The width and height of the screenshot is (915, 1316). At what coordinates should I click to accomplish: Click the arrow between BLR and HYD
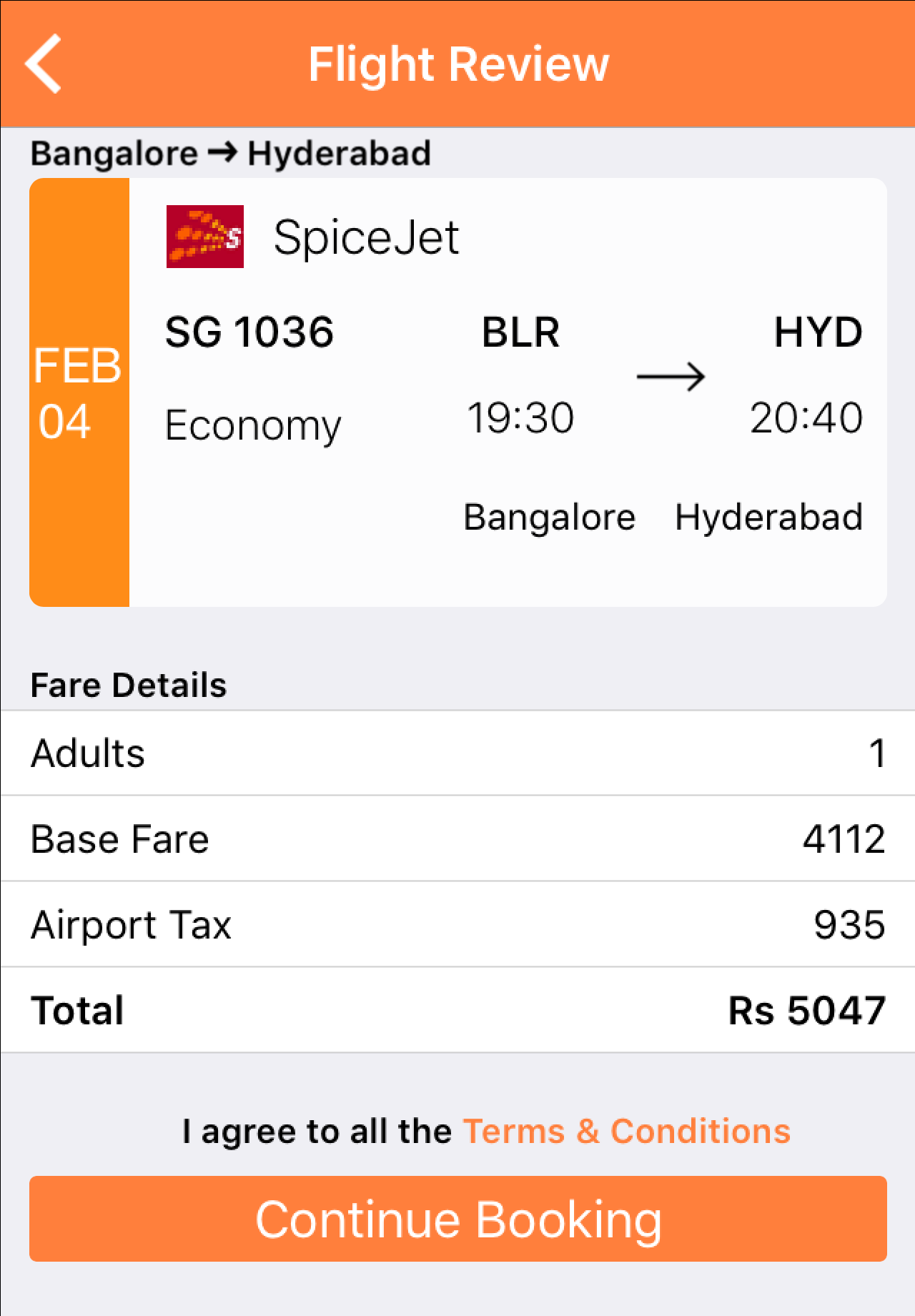(671, 377)
